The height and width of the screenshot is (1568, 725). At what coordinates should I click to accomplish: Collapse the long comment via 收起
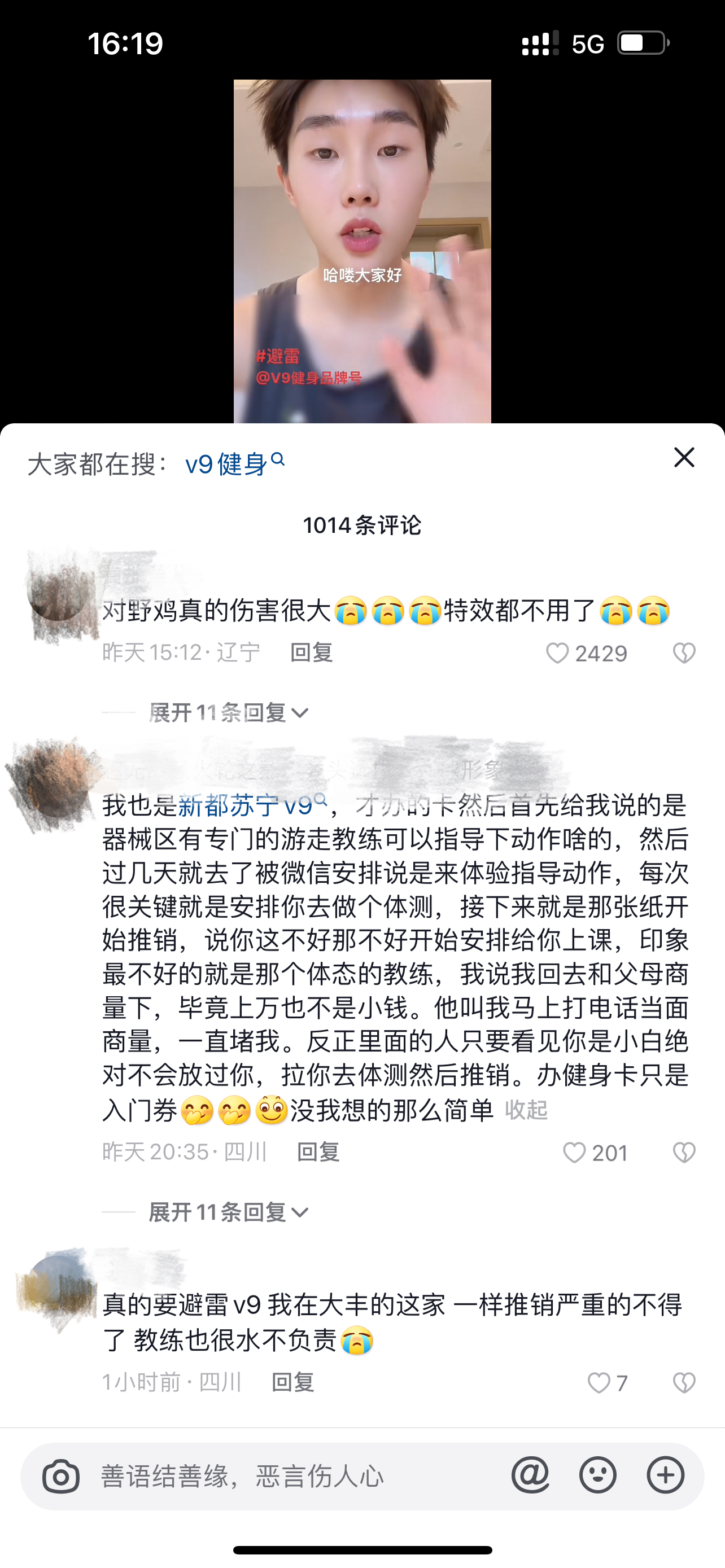[527, 1110]
